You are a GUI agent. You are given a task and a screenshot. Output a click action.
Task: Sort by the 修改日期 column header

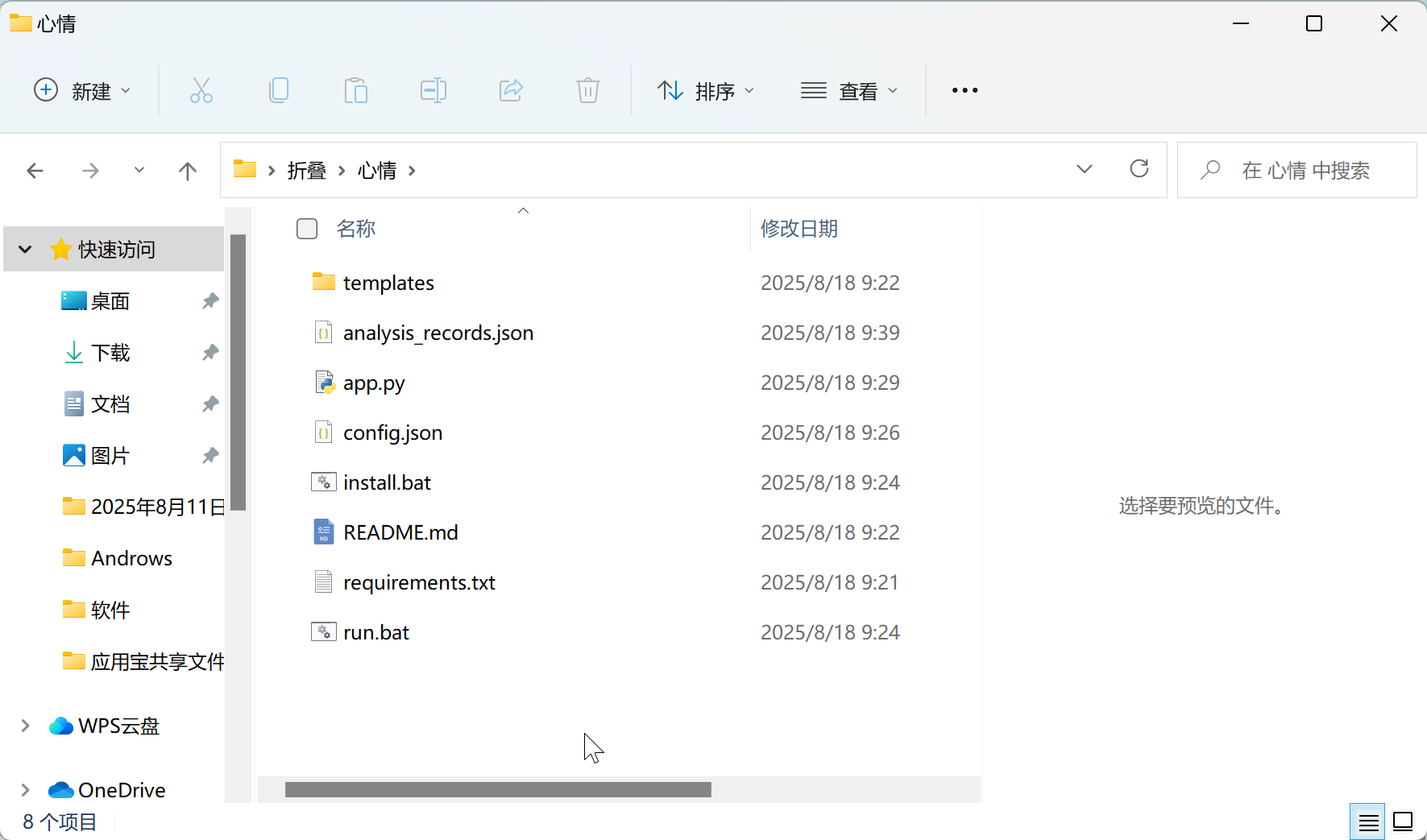[799, 229]
